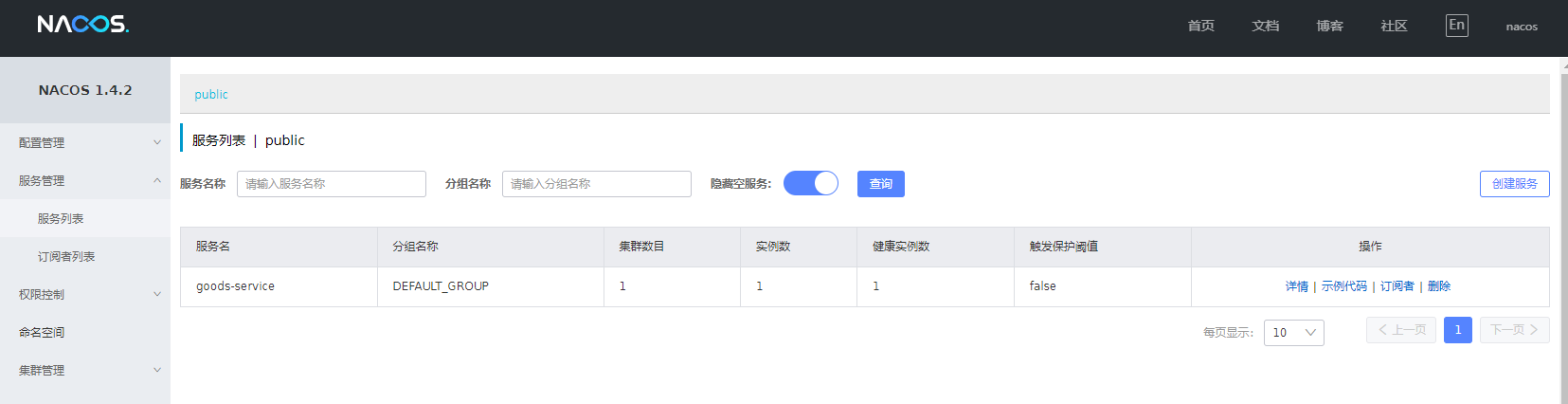Click the DEFAULT_GROUP cell
The height and width of the screenshot is (404, 1568).
[x=491, y=286]
